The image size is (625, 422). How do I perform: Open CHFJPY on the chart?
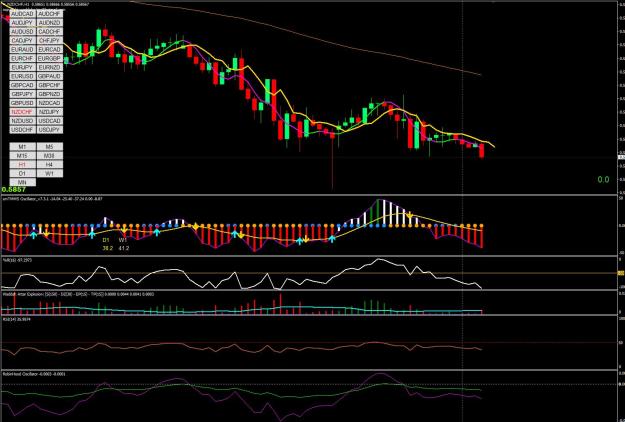tap(49, 41)
